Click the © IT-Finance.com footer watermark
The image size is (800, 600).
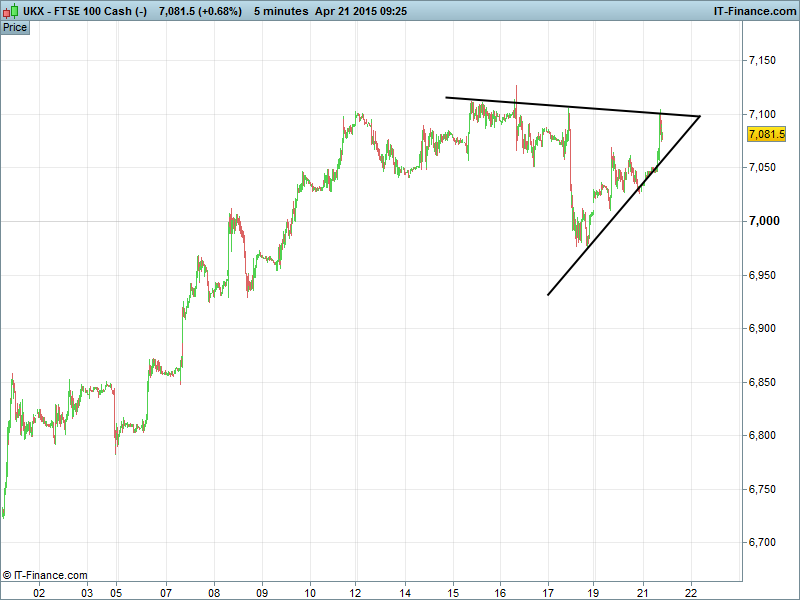(45, 575)
